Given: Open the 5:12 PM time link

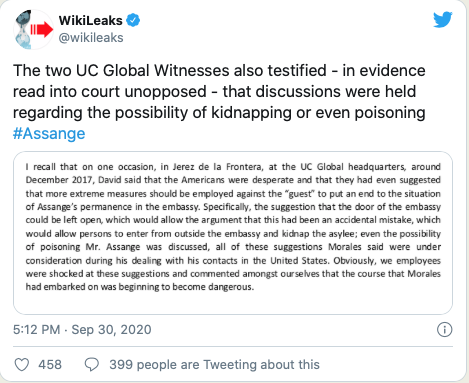Looking at the screenshot, I should 37,330.
